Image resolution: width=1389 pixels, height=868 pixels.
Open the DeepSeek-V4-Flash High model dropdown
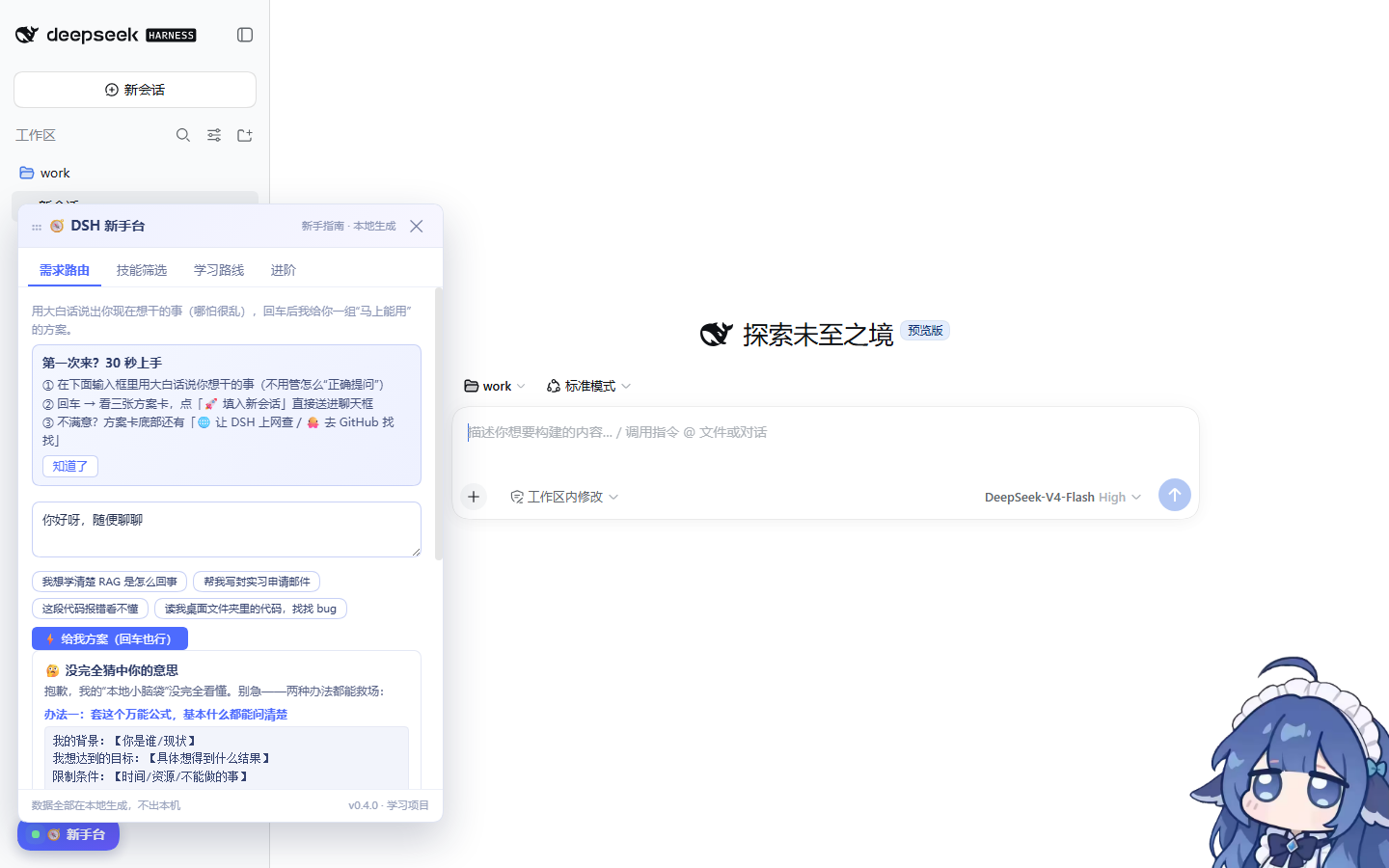pyautogui.click(x=1063, y=497)
